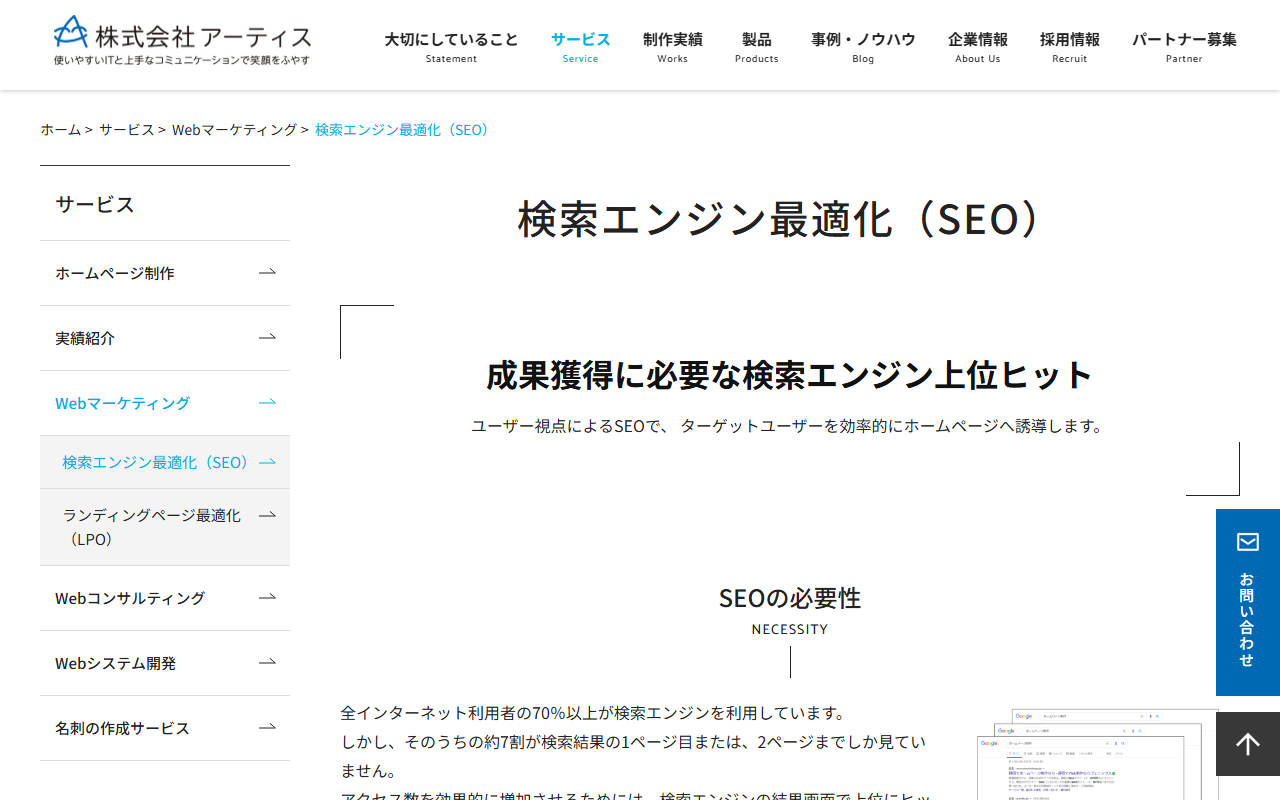Expand the Webマーケティング sidebar section
Viewport: 1280px width, 800px height.
click(122, 402)
